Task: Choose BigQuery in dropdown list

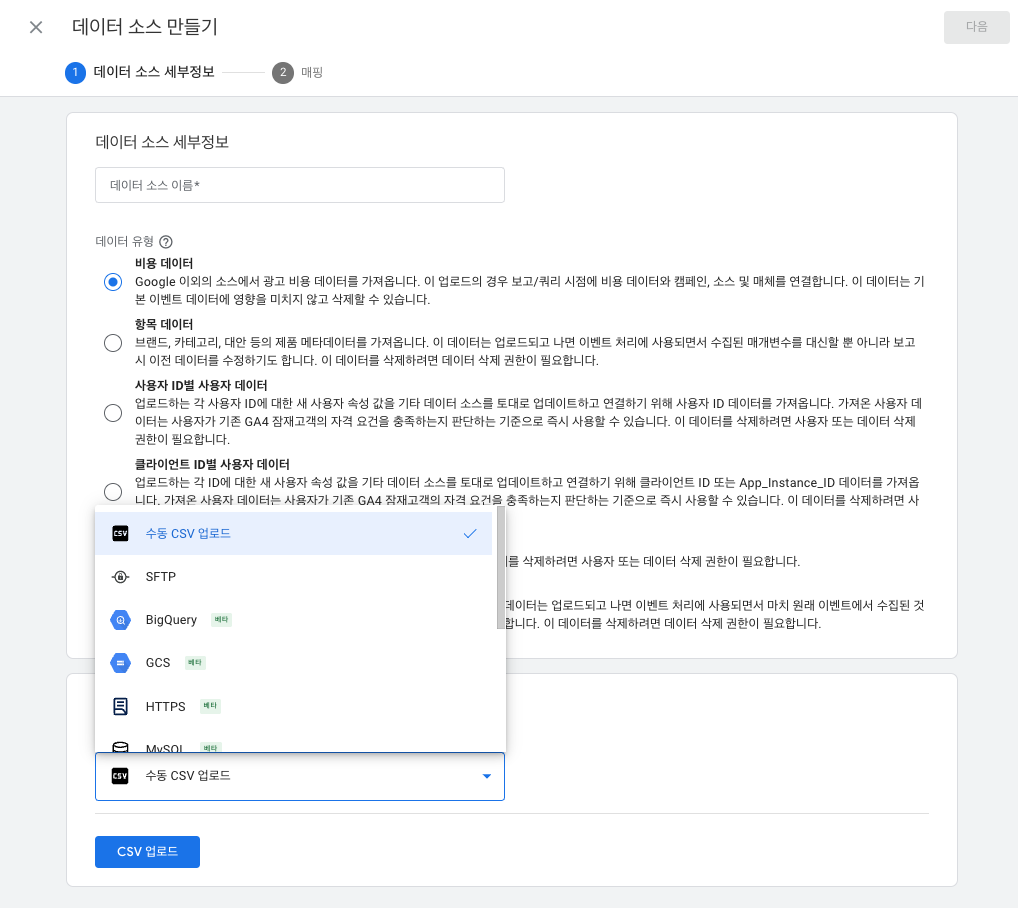Action: [293, 620]
